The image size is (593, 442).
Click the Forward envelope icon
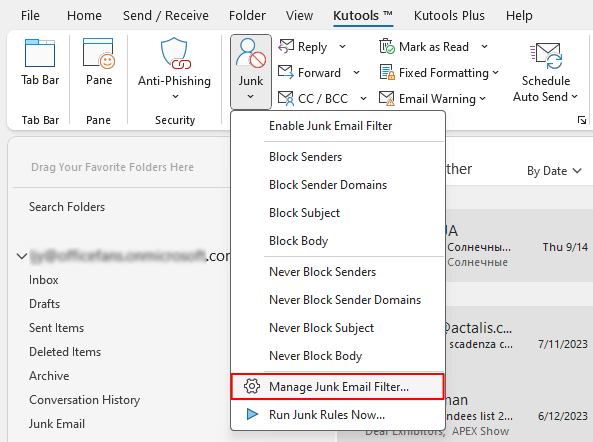pyautogui.click(x=286, y=72)
